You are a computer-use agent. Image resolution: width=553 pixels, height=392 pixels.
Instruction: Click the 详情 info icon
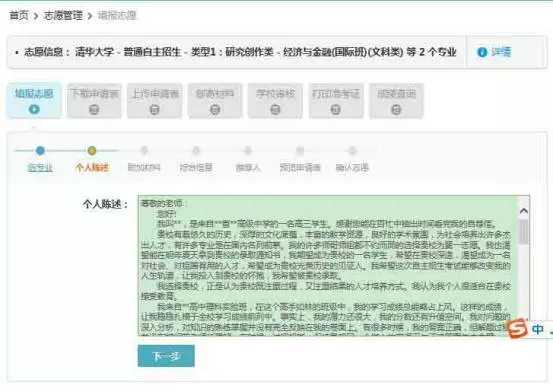pyautogui.click(x=482, y=52)
